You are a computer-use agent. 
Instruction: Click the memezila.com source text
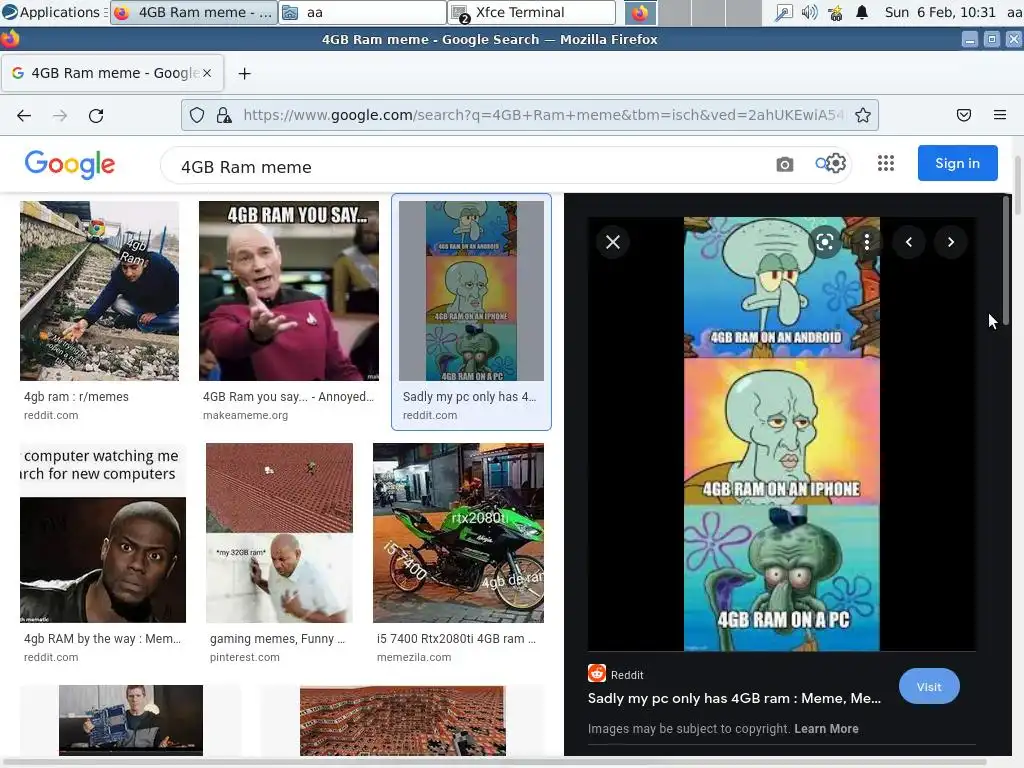(413, 658)
